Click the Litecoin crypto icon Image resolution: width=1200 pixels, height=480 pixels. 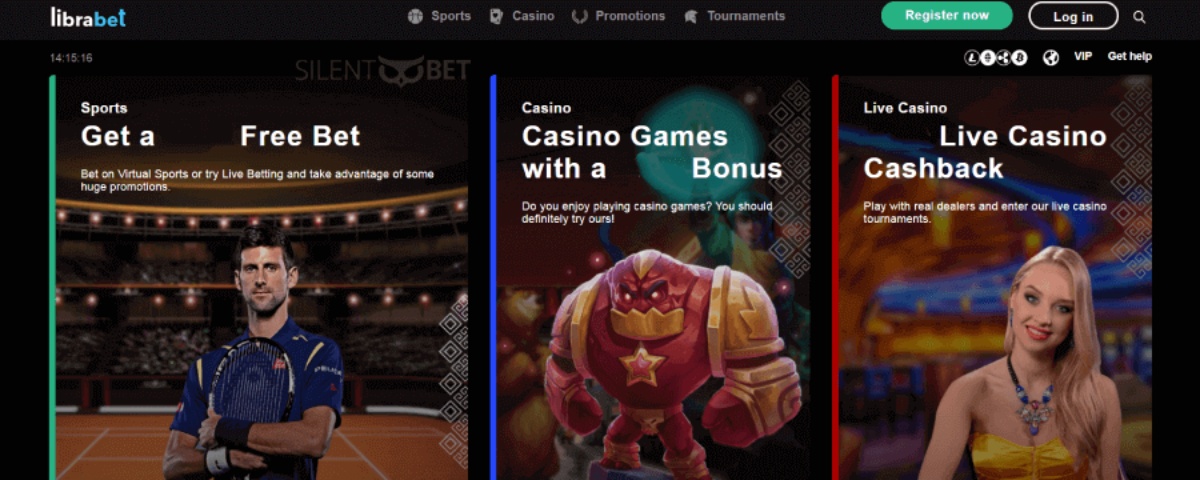pos(972,58)
